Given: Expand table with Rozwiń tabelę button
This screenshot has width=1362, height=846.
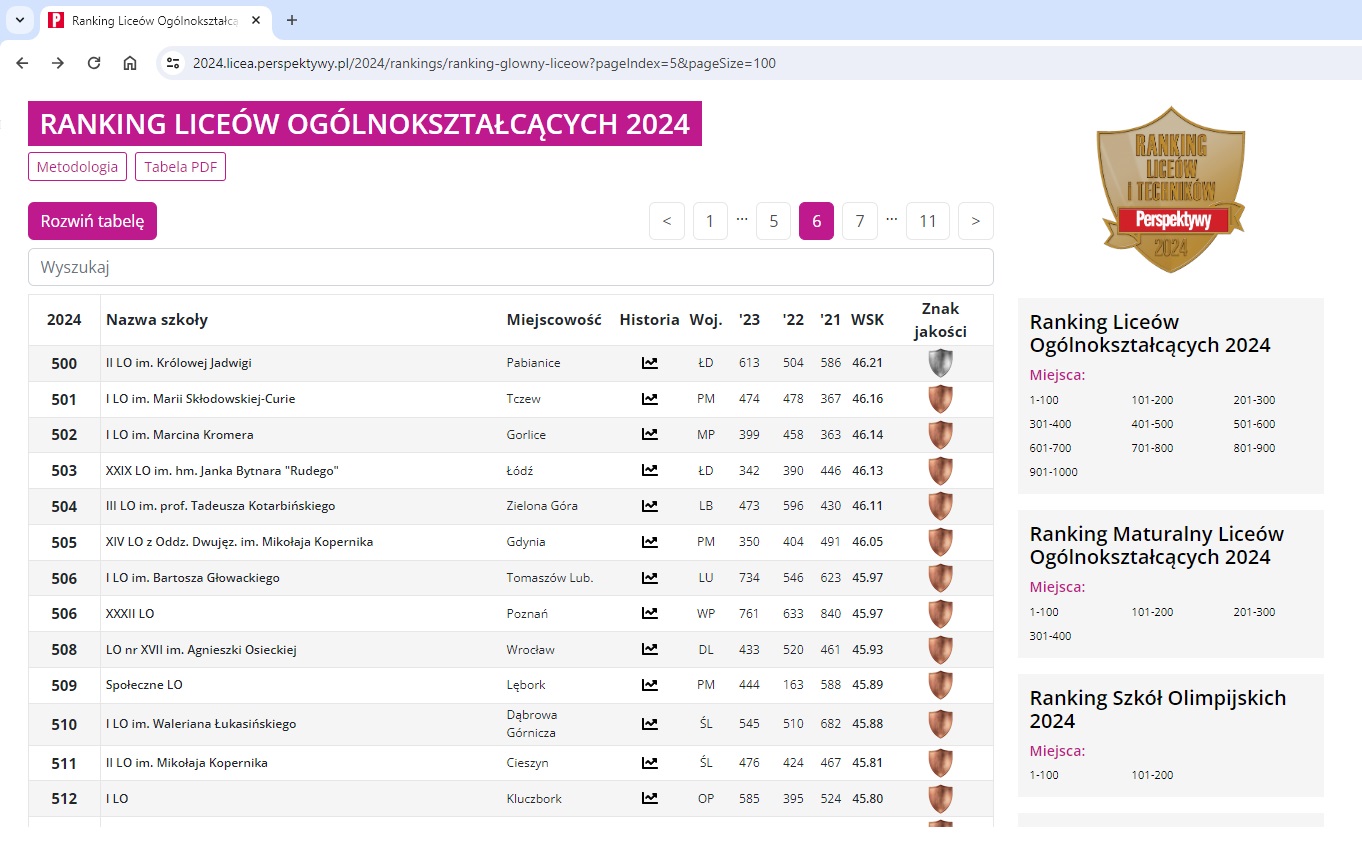Looking at the screenshot, I should coord(92,221).
